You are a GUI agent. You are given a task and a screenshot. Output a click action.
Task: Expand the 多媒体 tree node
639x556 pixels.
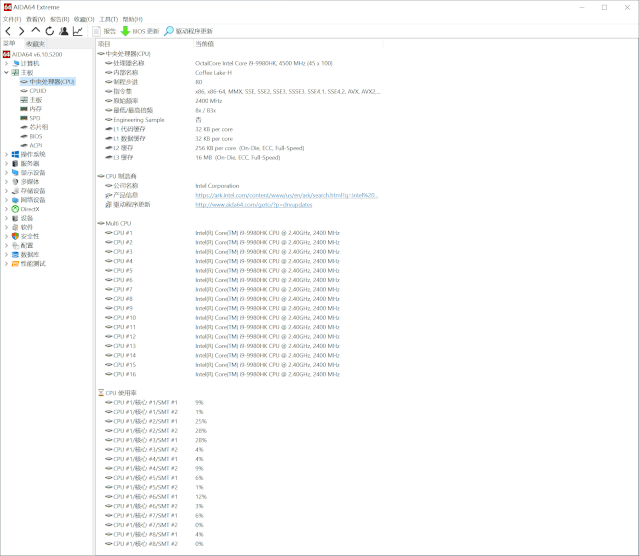pyautogui.click(x=7, y=181)
